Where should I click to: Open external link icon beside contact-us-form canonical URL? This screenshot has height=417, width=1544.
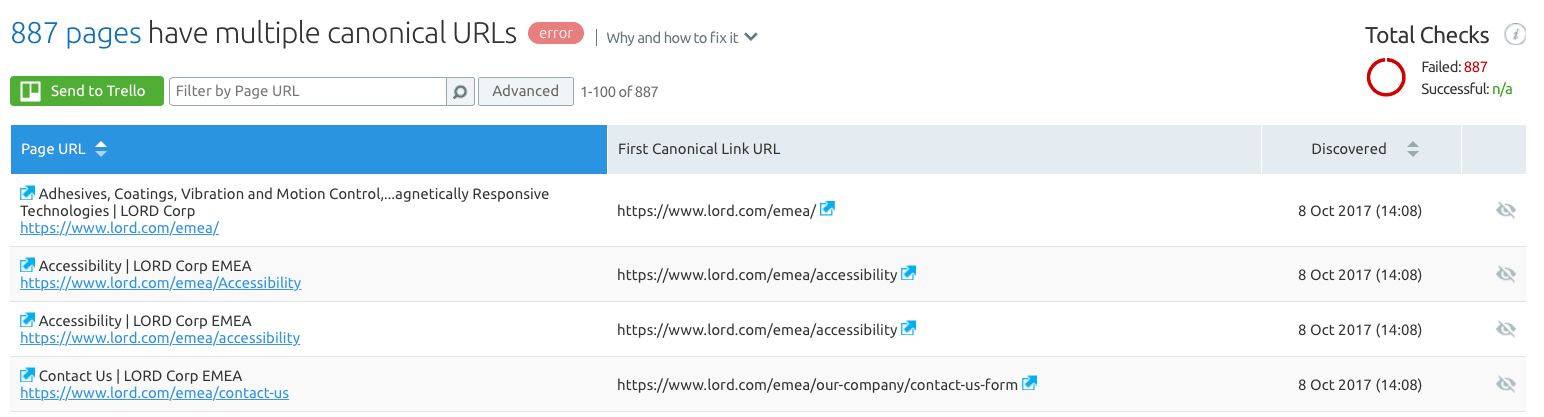1029,384
